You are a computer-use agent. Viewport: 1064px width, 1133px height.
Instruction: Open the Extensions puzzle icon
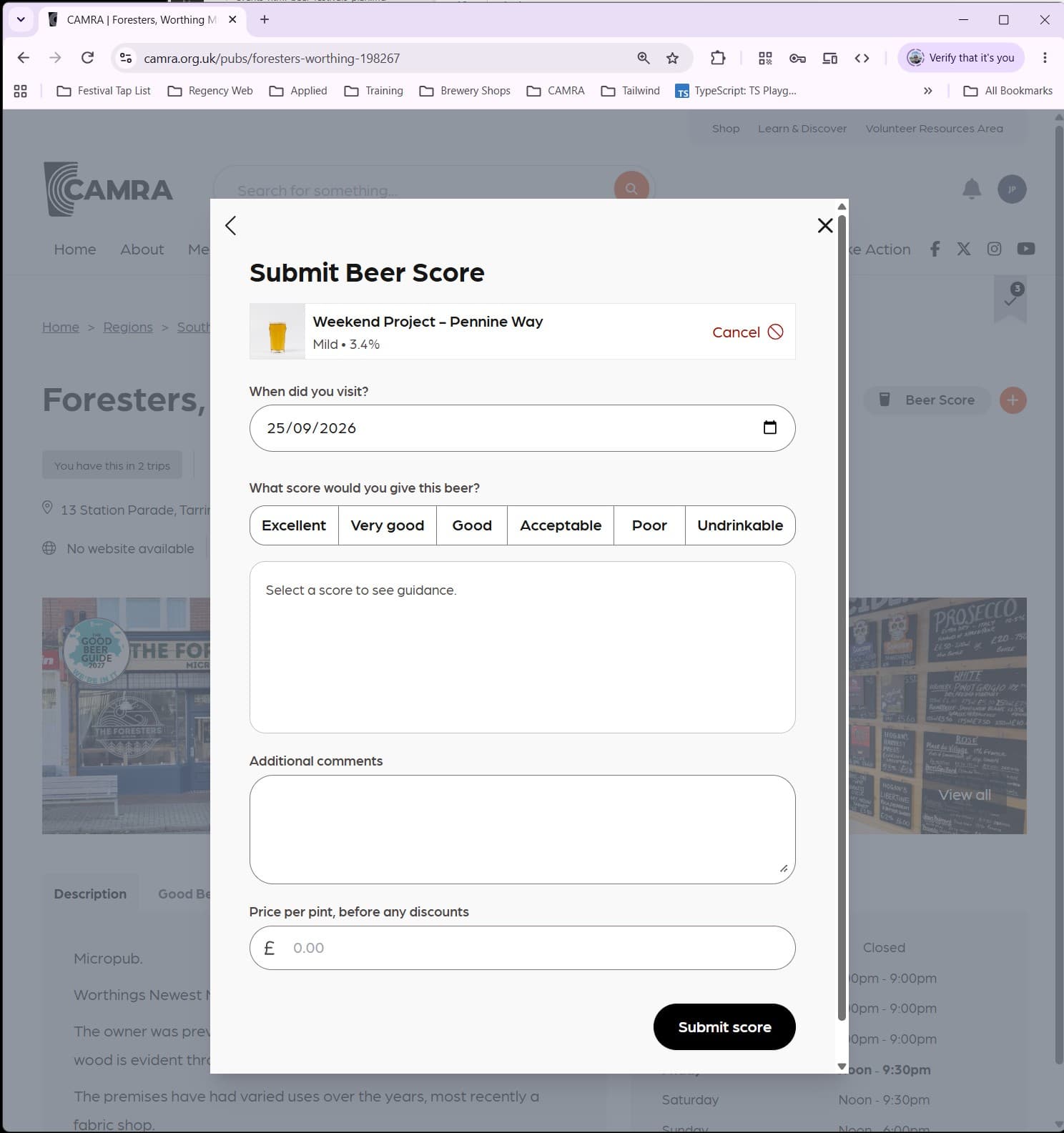point(718,58)
